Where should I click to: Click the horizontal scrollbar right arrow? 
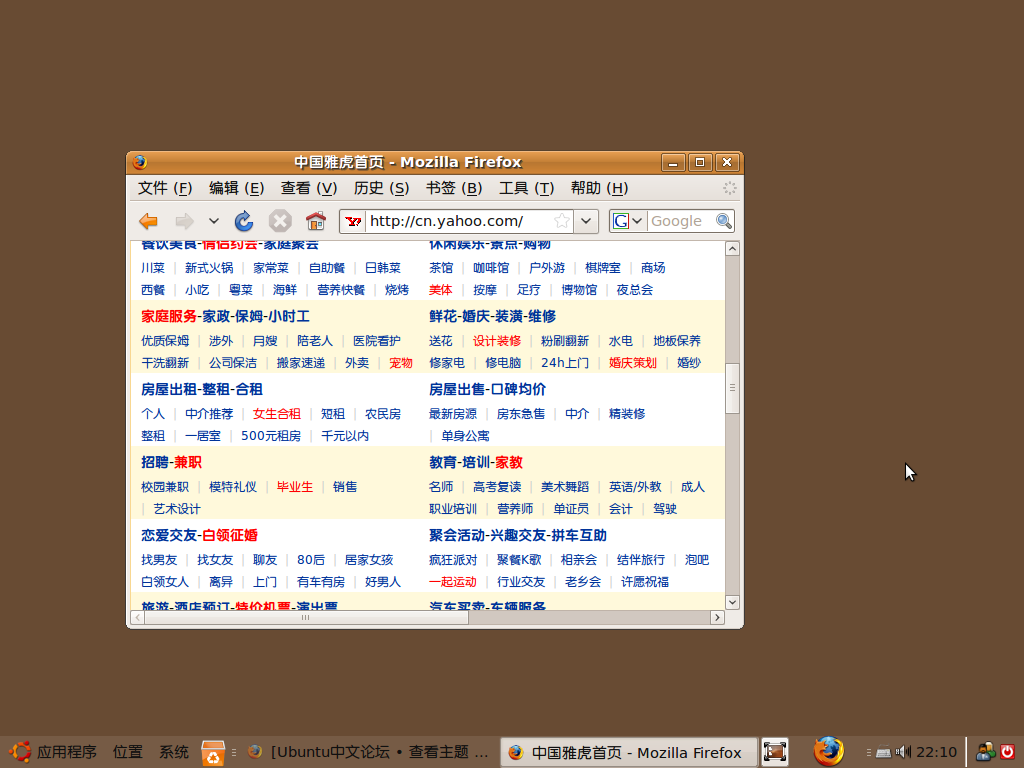click(717, 617)
